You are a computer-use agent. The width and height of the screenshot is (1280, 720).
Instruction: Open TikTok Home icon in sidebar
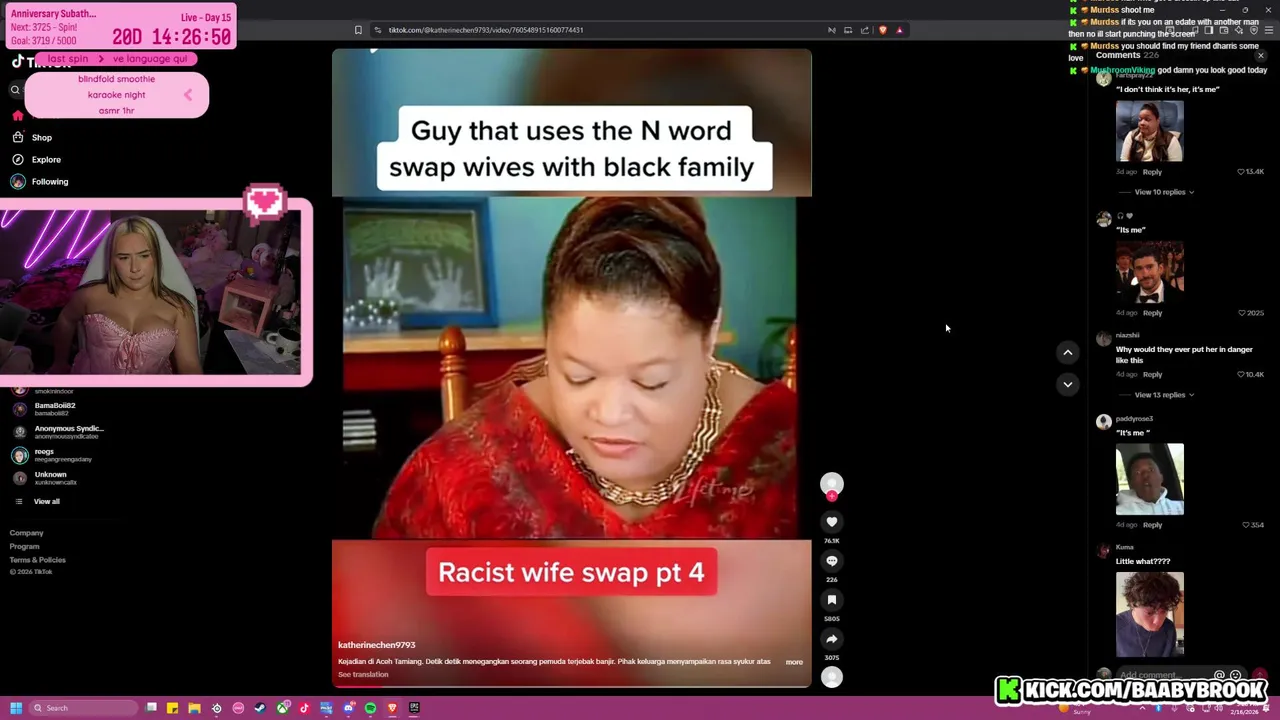(17, 115)
